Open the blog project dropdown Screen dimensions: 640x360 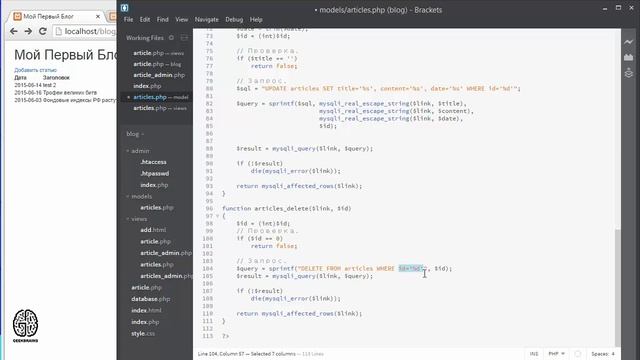pyautogui.click(x=135, y=134)
